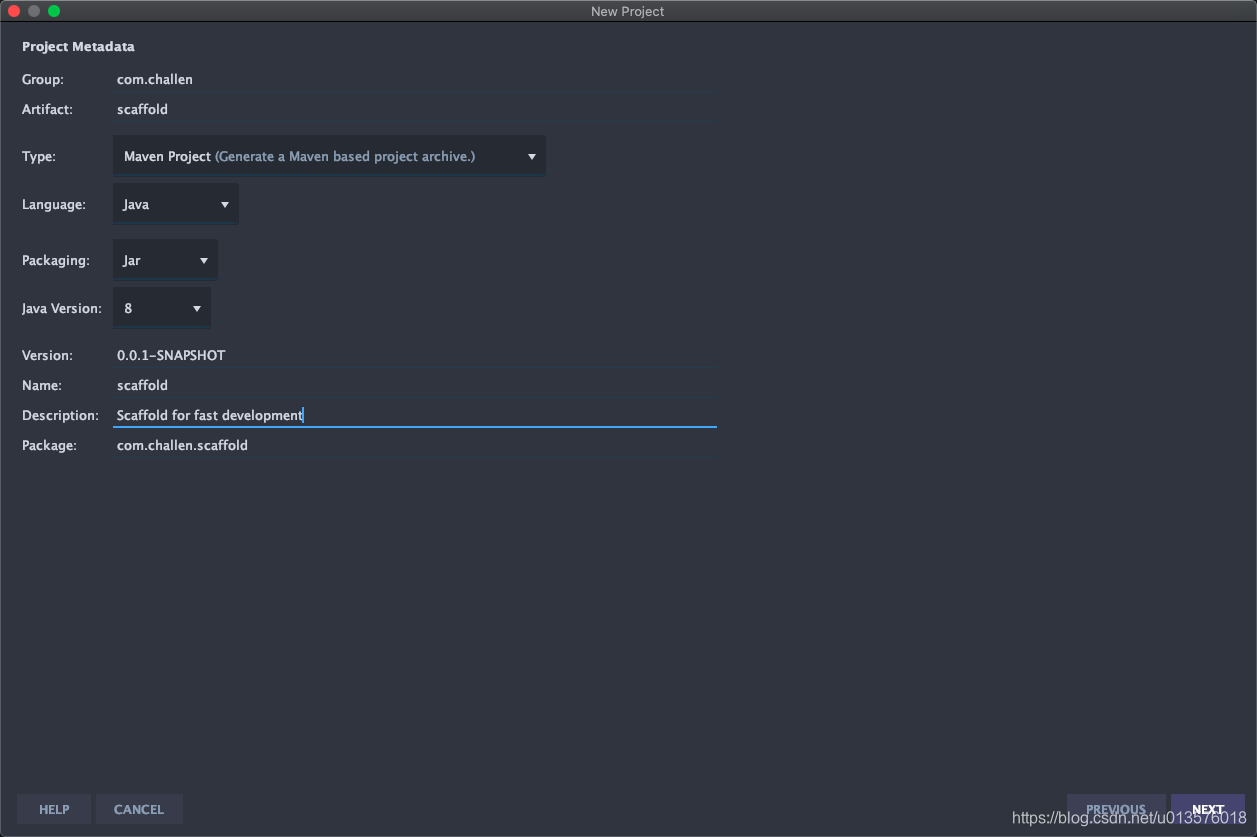The width and height of the screenshot is (1257, 837).
Task: Click the Name field containing scaffold
Action: pos(414,385)
